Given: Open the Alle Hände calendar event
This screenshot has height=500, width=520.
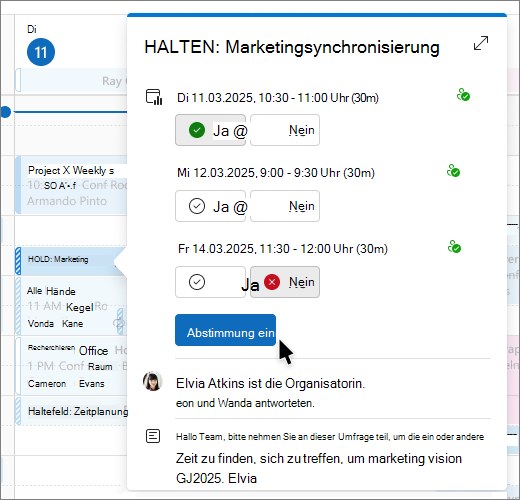Looking at the screenshot, I should (x=71, y=306).
